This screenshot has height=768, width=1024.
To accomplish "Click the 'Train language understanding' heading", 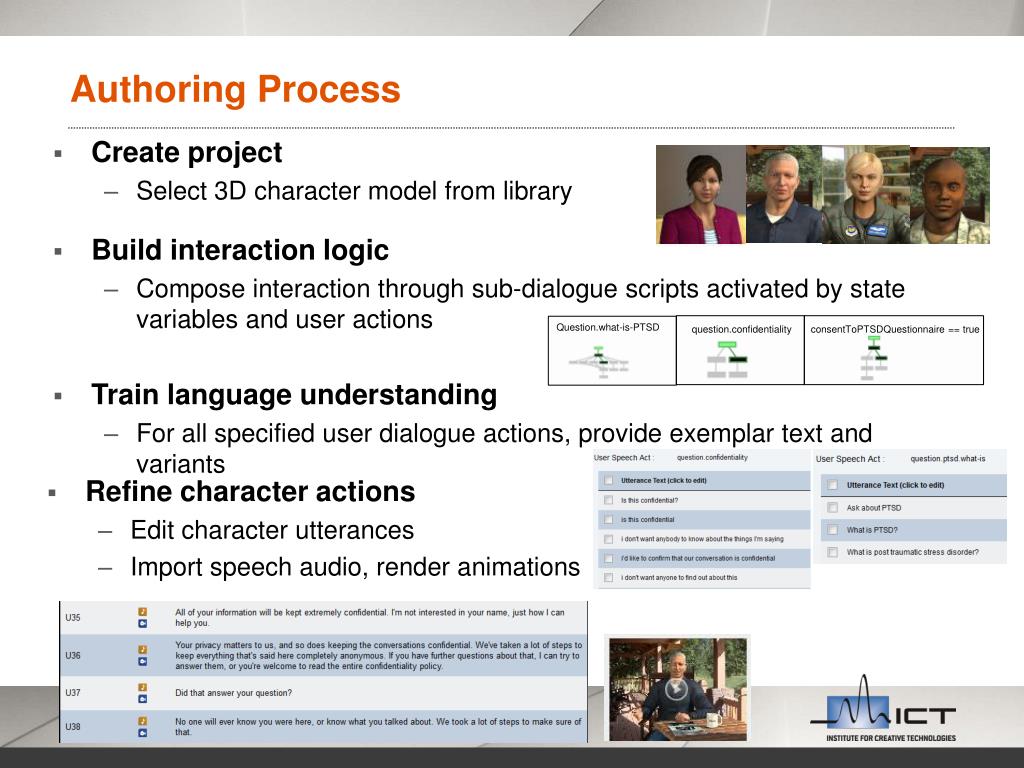I will pyautogui.click(x=295, y=395).
